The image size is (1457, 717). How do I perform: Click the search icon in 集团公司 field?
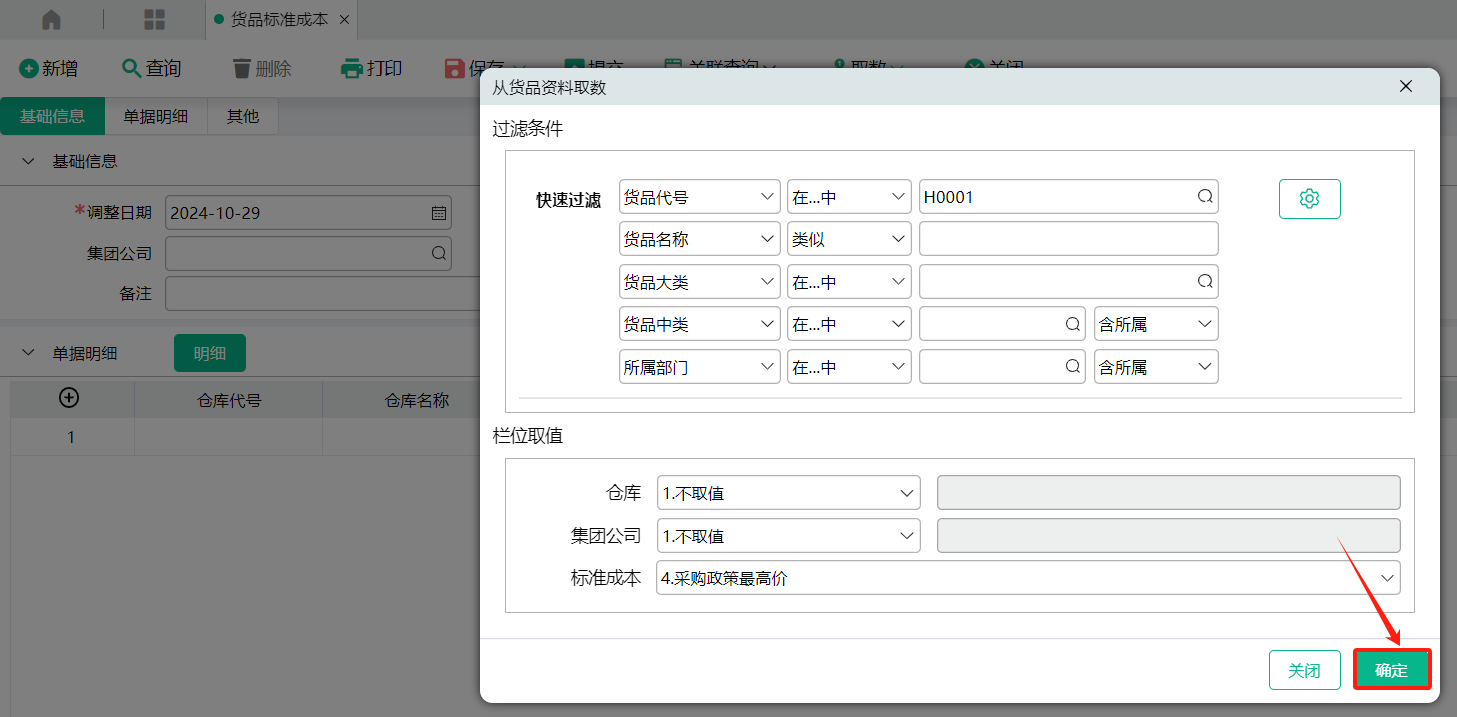438,254
